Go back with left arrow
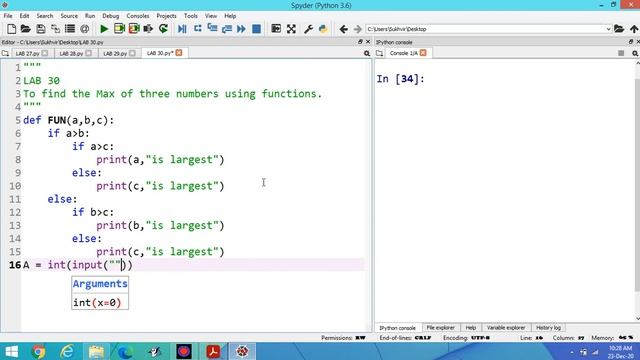Viewport: 640px width, 360px height. click(343, 29)
